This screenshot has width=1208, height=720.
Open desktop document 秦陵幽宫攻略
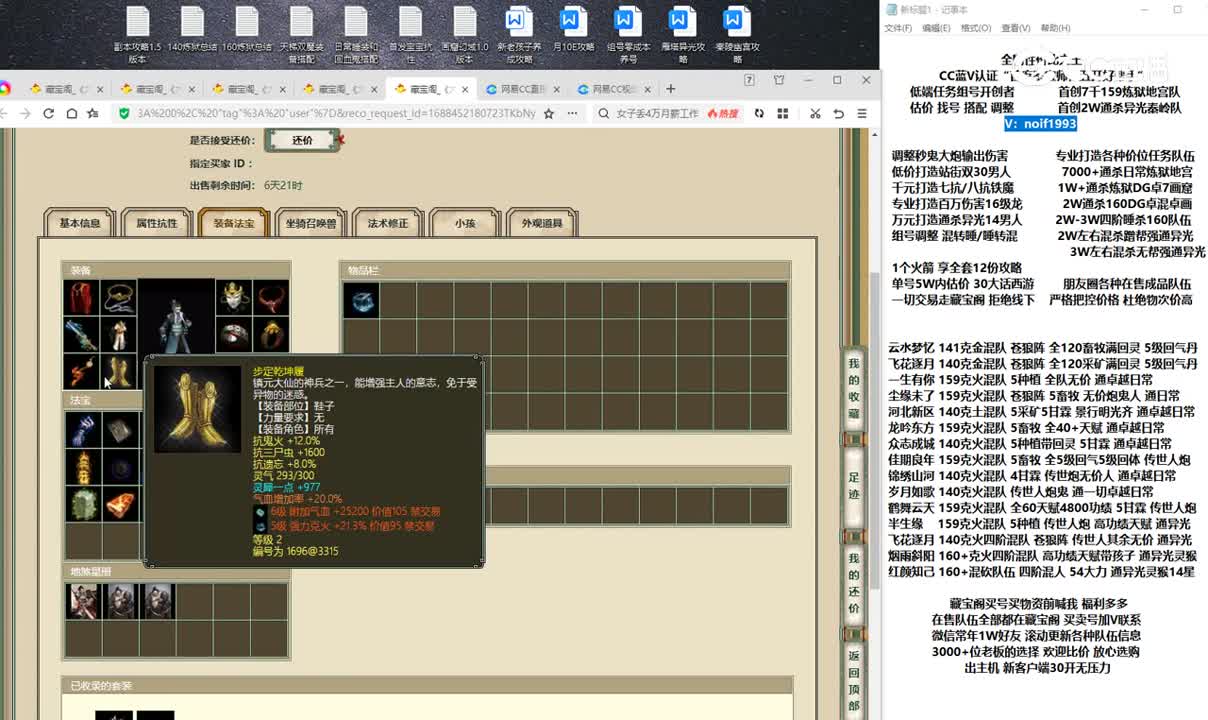pyautogui.click(x=737, y=35)
